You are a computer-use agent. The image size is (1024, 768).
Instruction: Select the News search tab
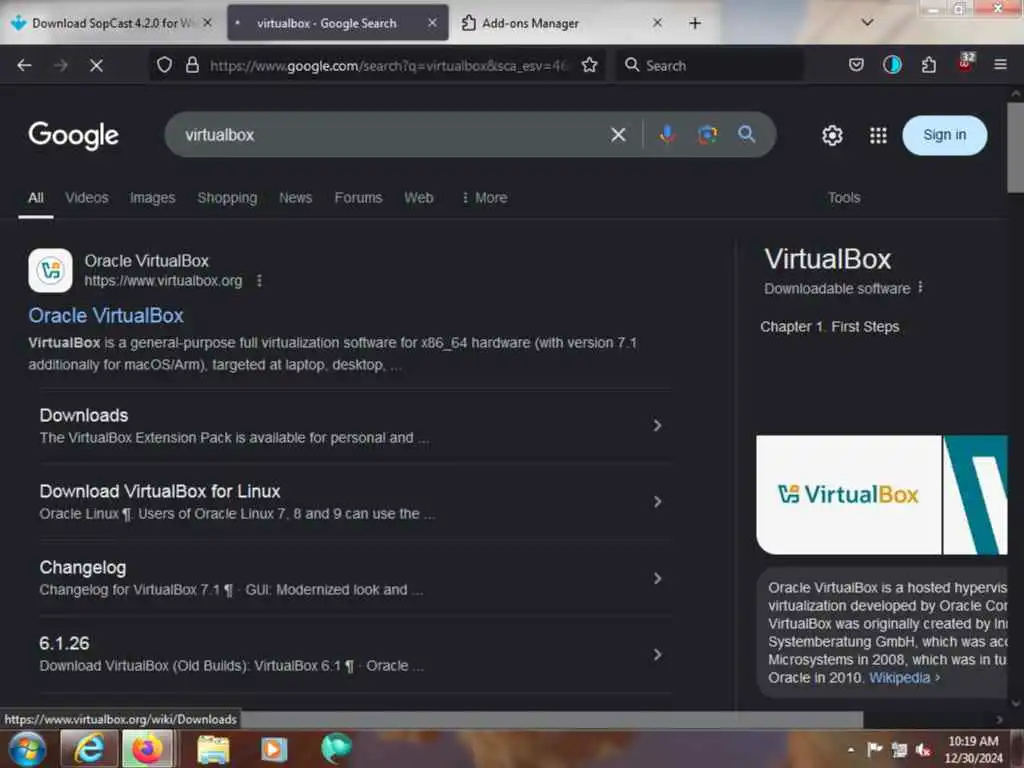point(295,198)
